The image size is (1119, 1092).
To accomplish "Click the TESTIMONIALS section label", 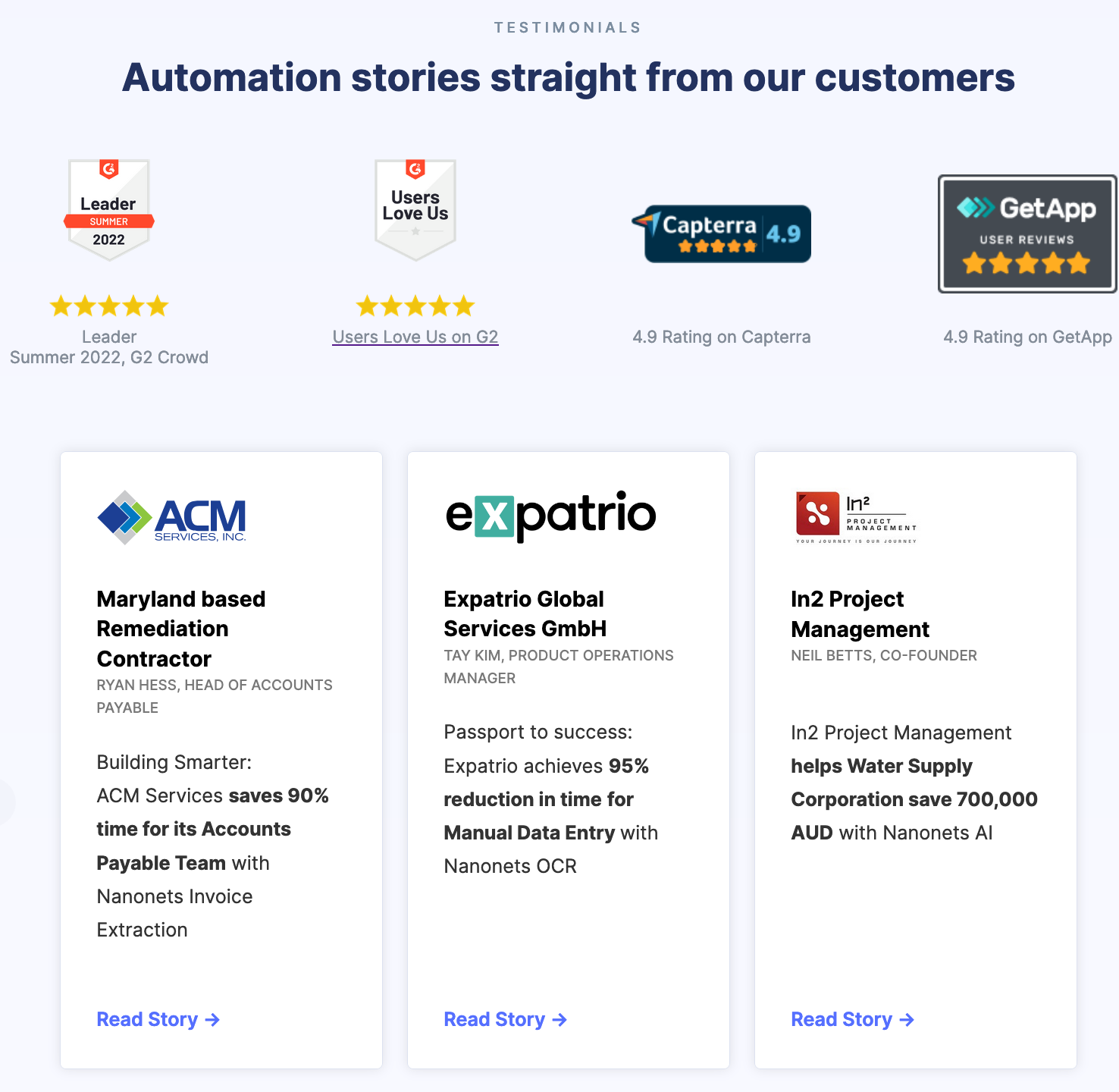I will (566, 27).
